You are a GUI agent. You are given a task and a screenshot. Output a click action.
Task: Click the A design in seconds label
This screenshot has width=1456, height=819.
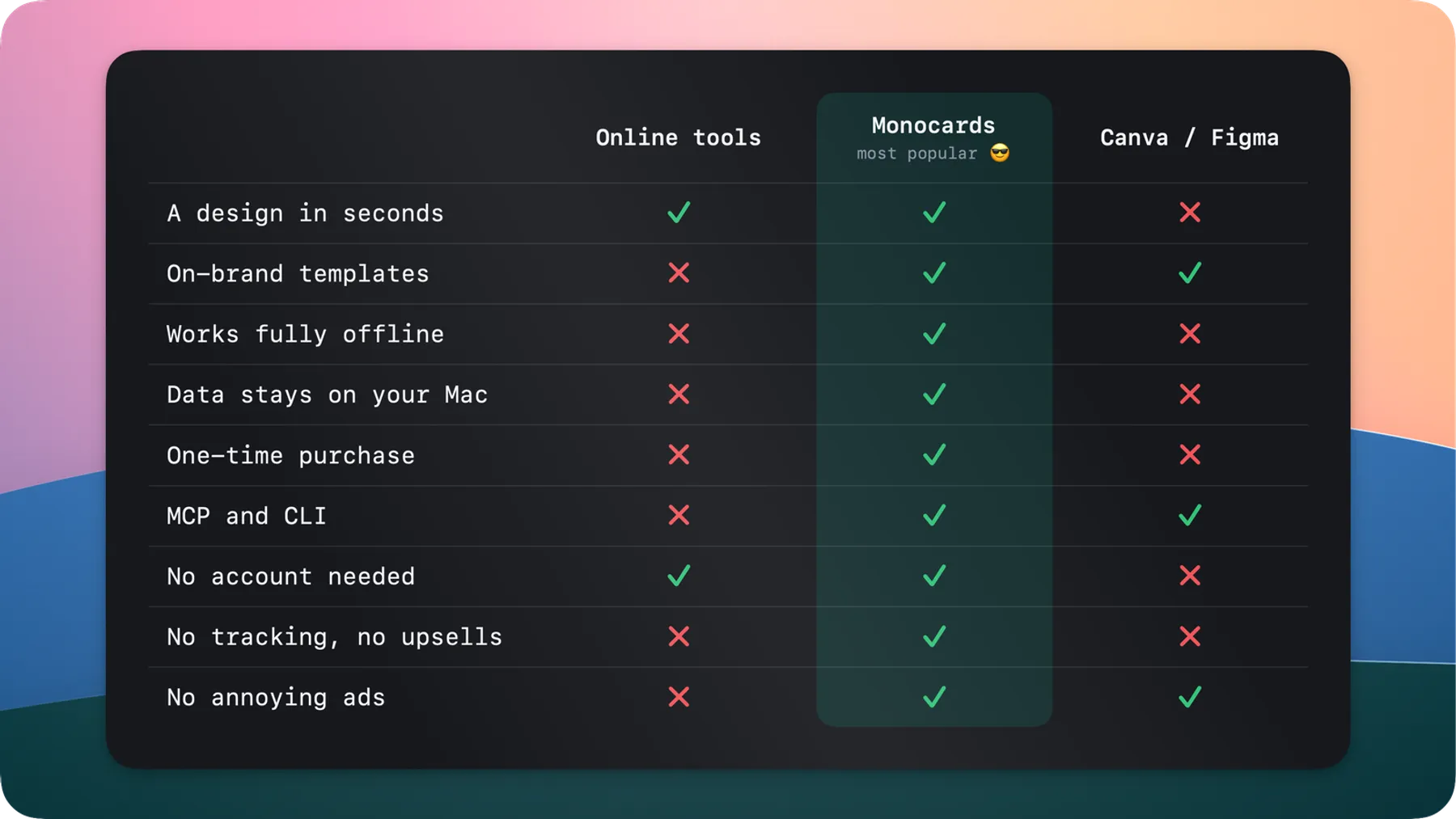click(305, 213)
